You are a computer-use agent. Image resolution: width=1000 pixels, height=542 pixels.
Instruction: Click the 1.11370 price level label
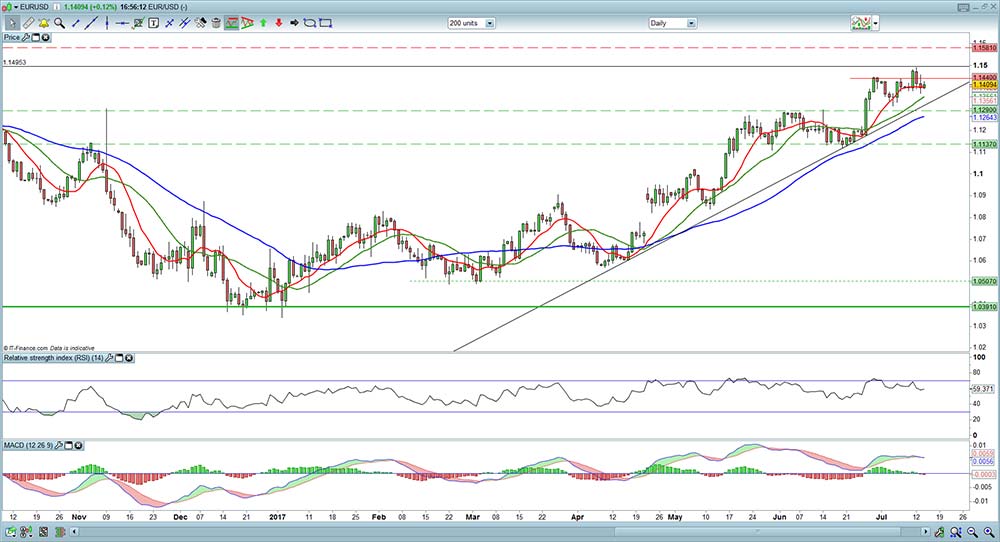pos(985,144)
